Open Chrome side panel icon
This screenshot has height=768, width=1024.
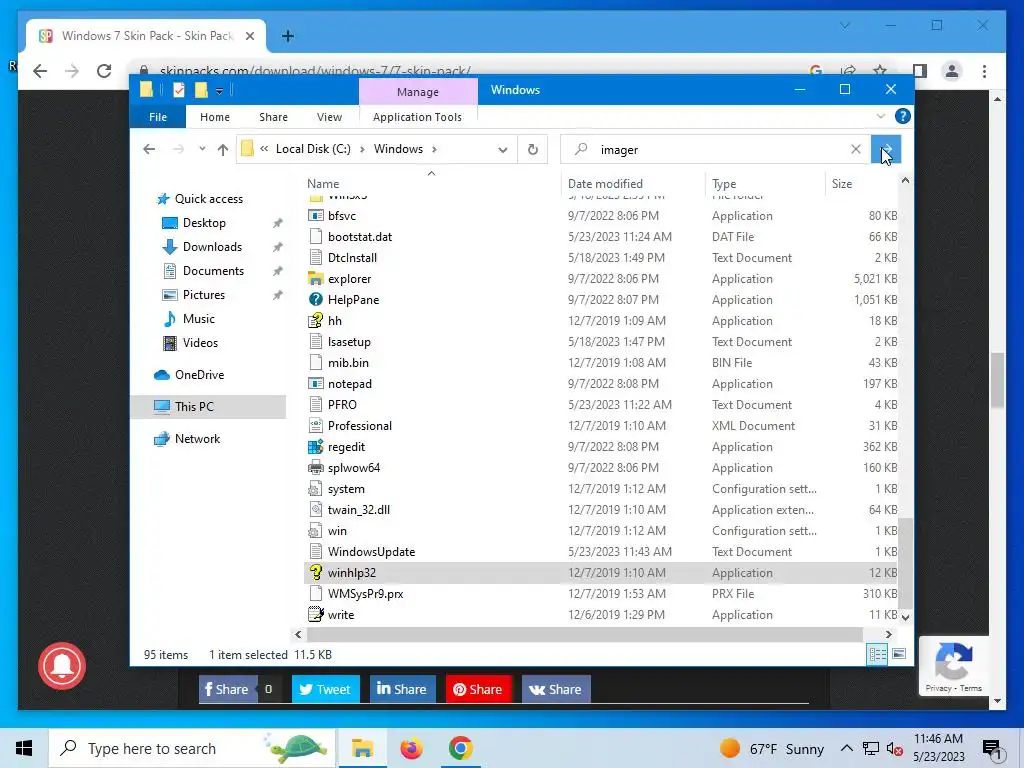point(920,71)
